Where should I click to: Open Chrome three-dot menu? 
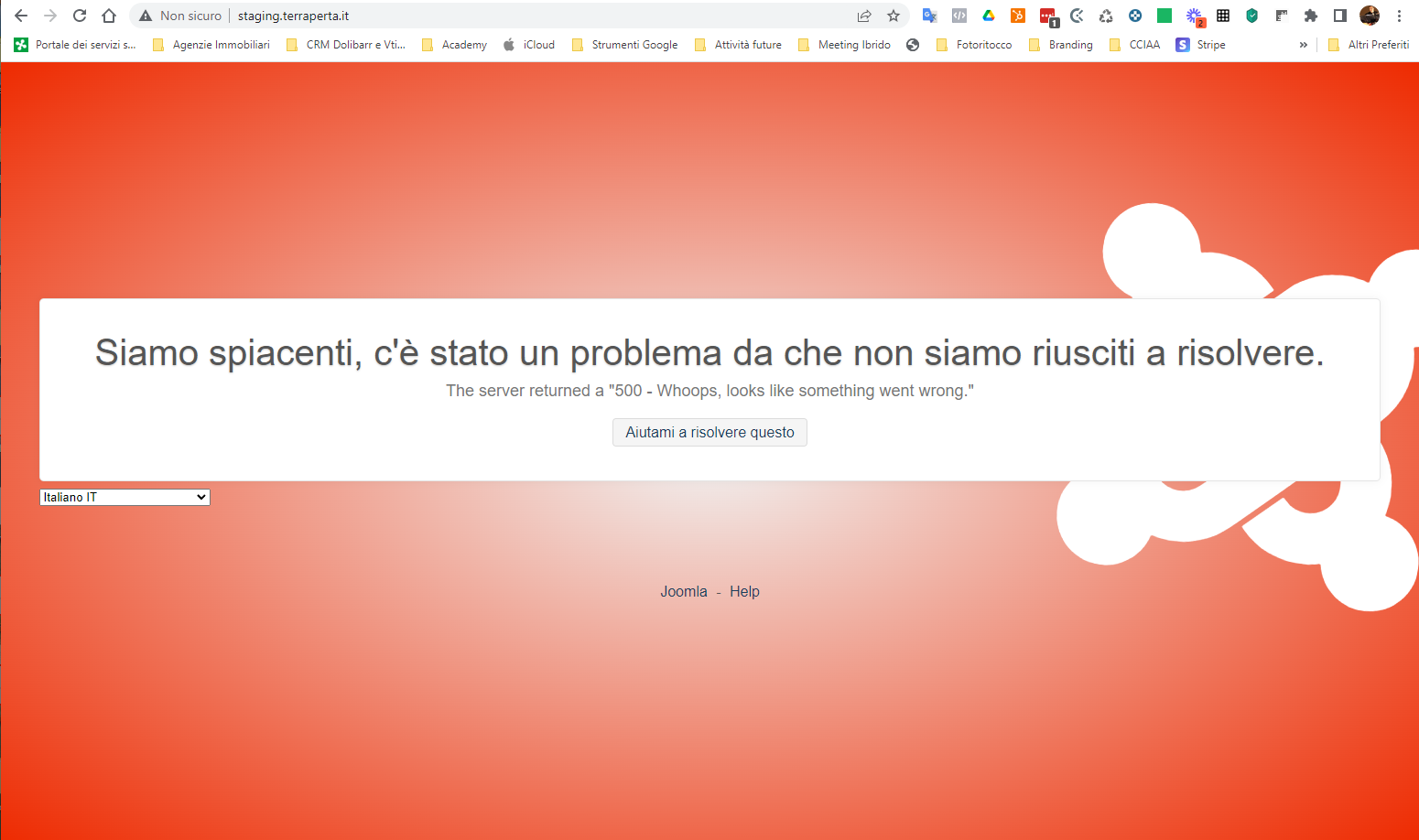[1399, 16]
